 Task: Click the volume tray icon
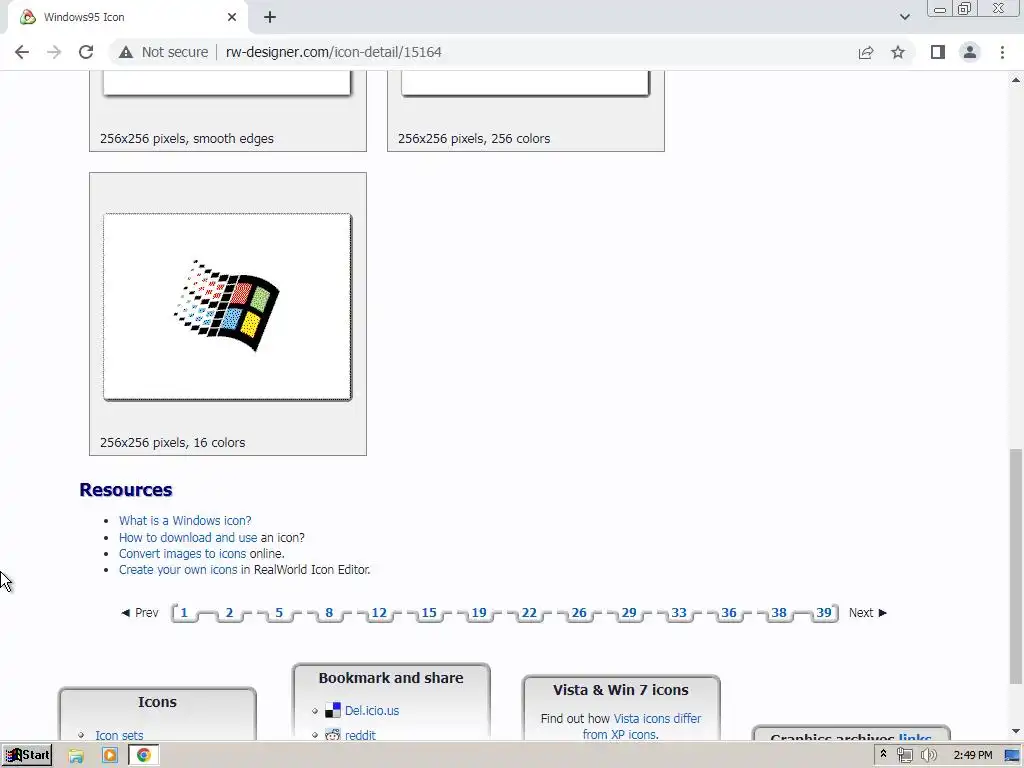click(928, 756)
